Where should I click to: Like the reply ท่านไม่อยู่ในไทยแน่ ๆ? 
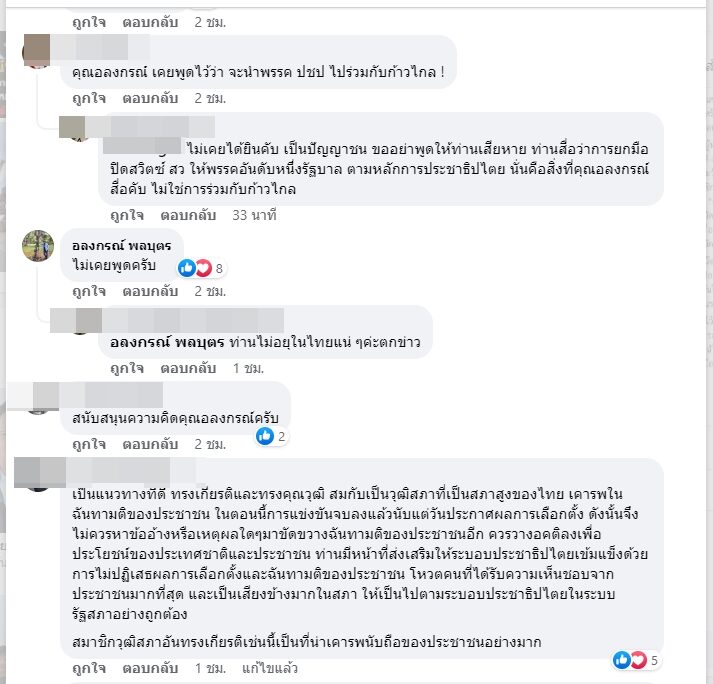click(127, 368)
